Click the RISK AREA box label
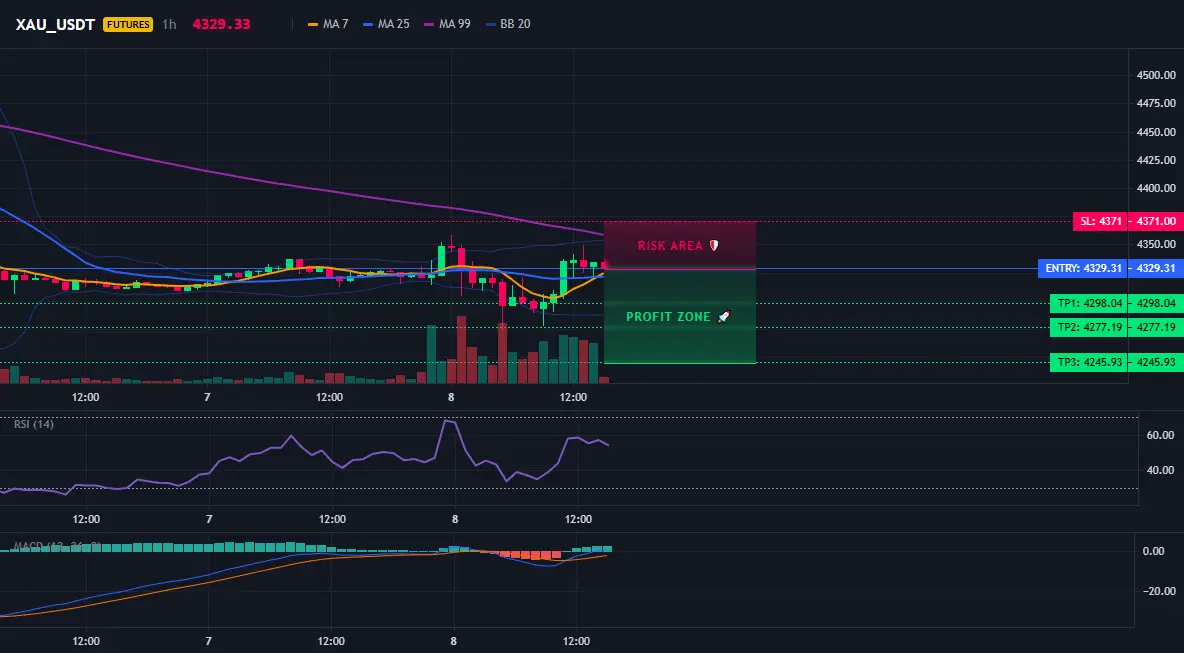Viewport: 1184px width, 653px height. (x=679, y=245)
